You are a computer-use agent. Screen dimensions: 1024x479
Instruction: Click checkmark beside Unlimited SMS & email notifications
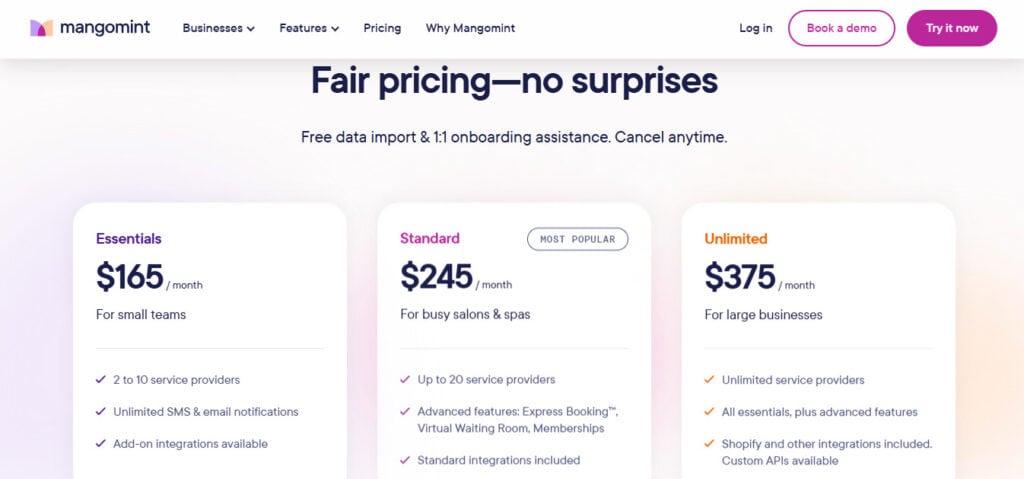(101, 412)
